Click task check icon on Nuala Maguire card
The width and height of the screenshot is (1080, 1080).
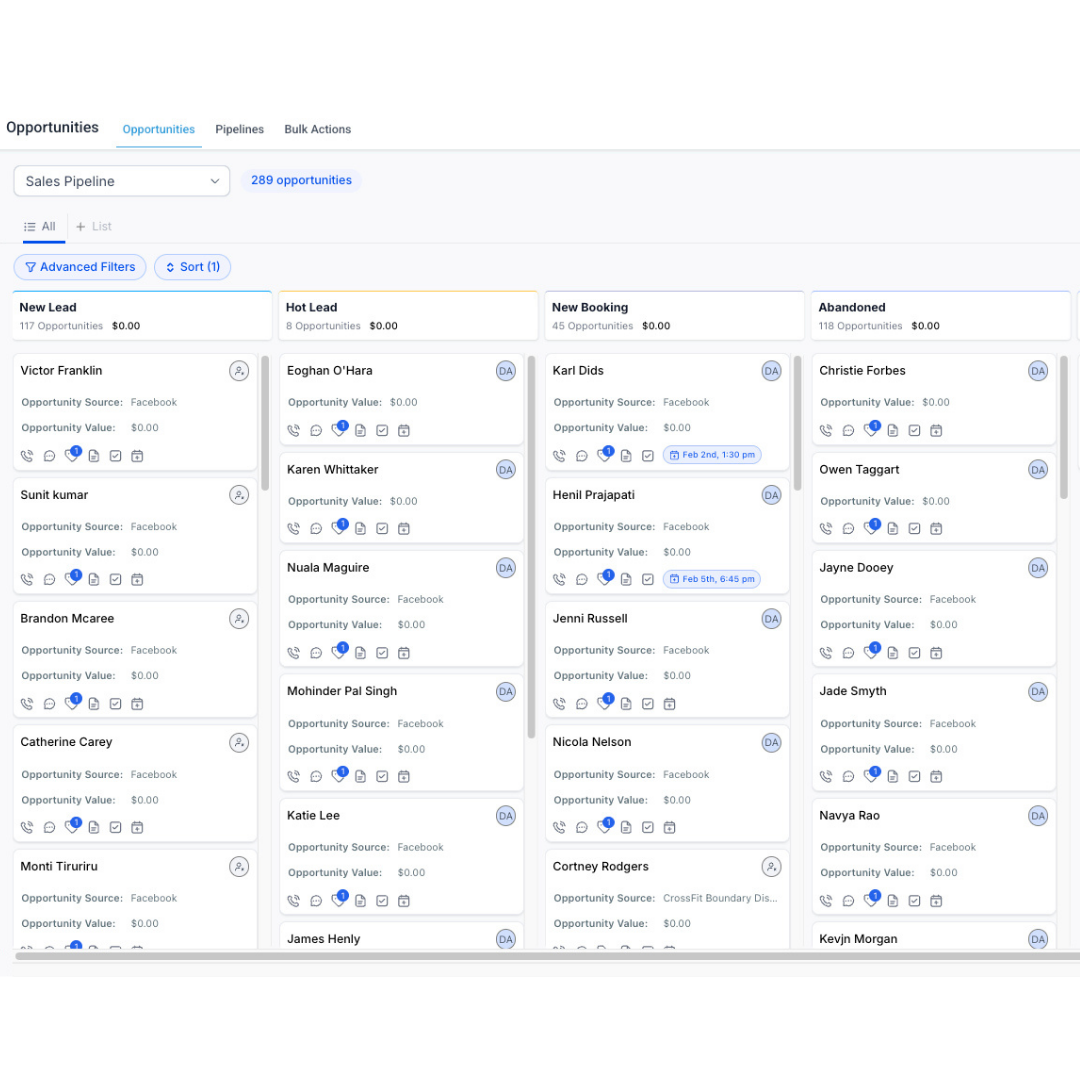(x=382, y=653)
